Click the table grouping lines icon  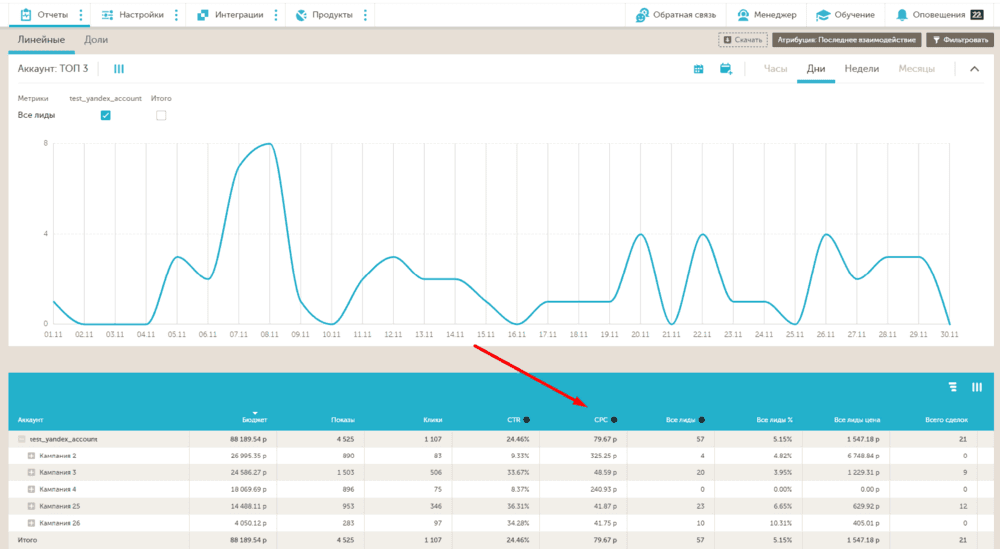click(952, 387)
